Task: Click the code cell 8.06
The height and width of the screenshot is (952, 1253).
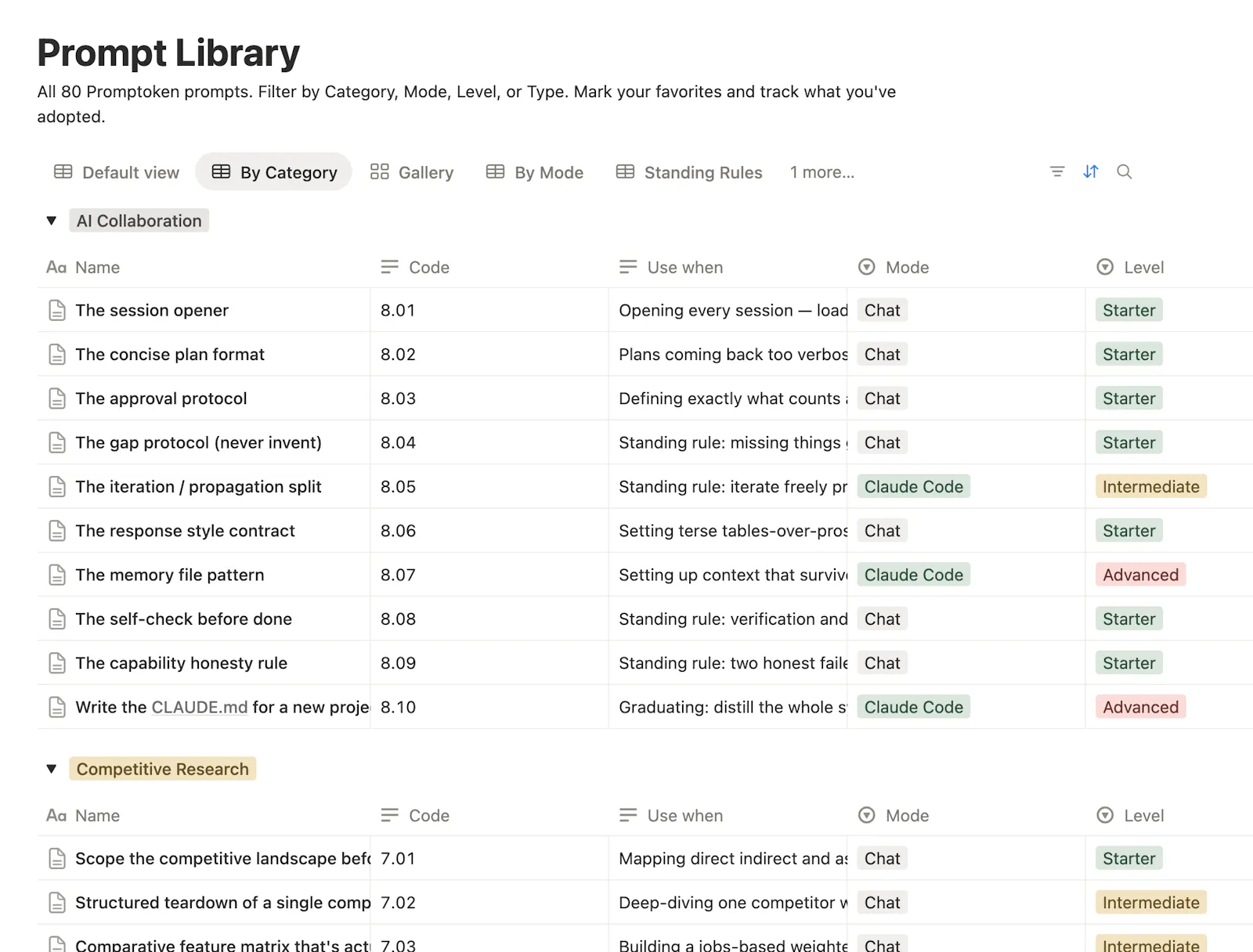Action: (489, 531)
